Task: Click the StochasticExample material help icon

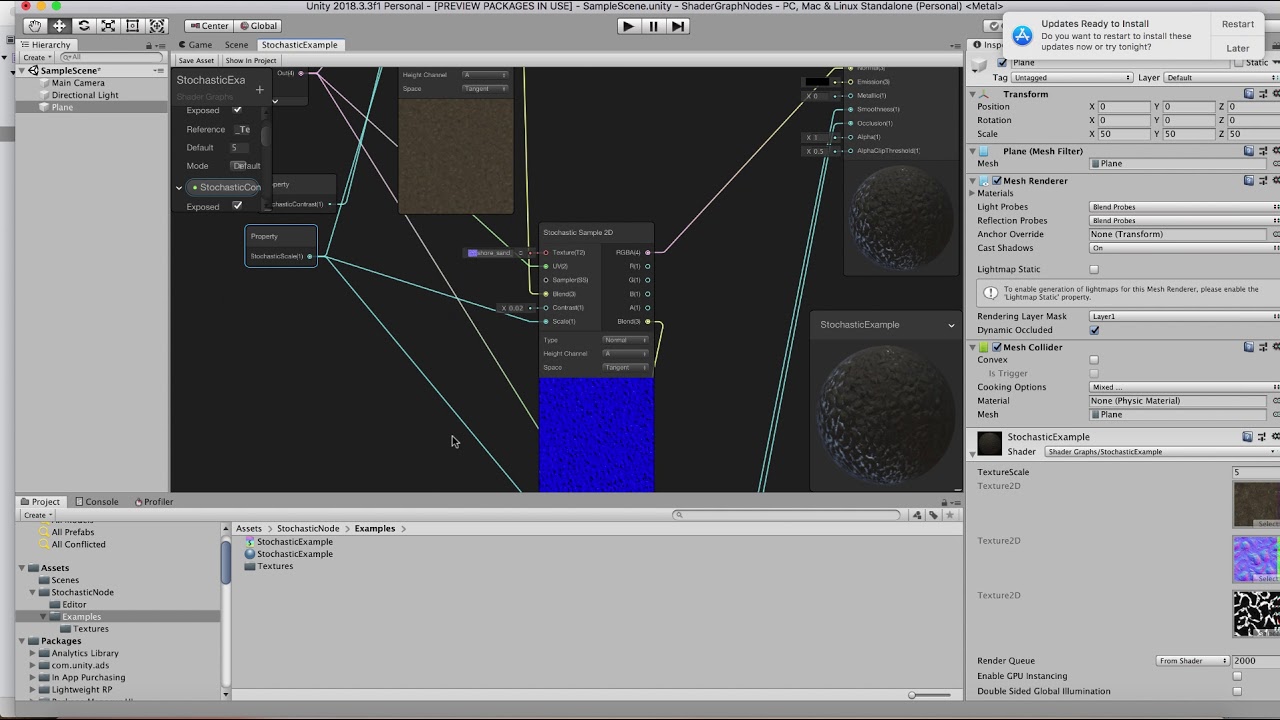Action: 1248,437
